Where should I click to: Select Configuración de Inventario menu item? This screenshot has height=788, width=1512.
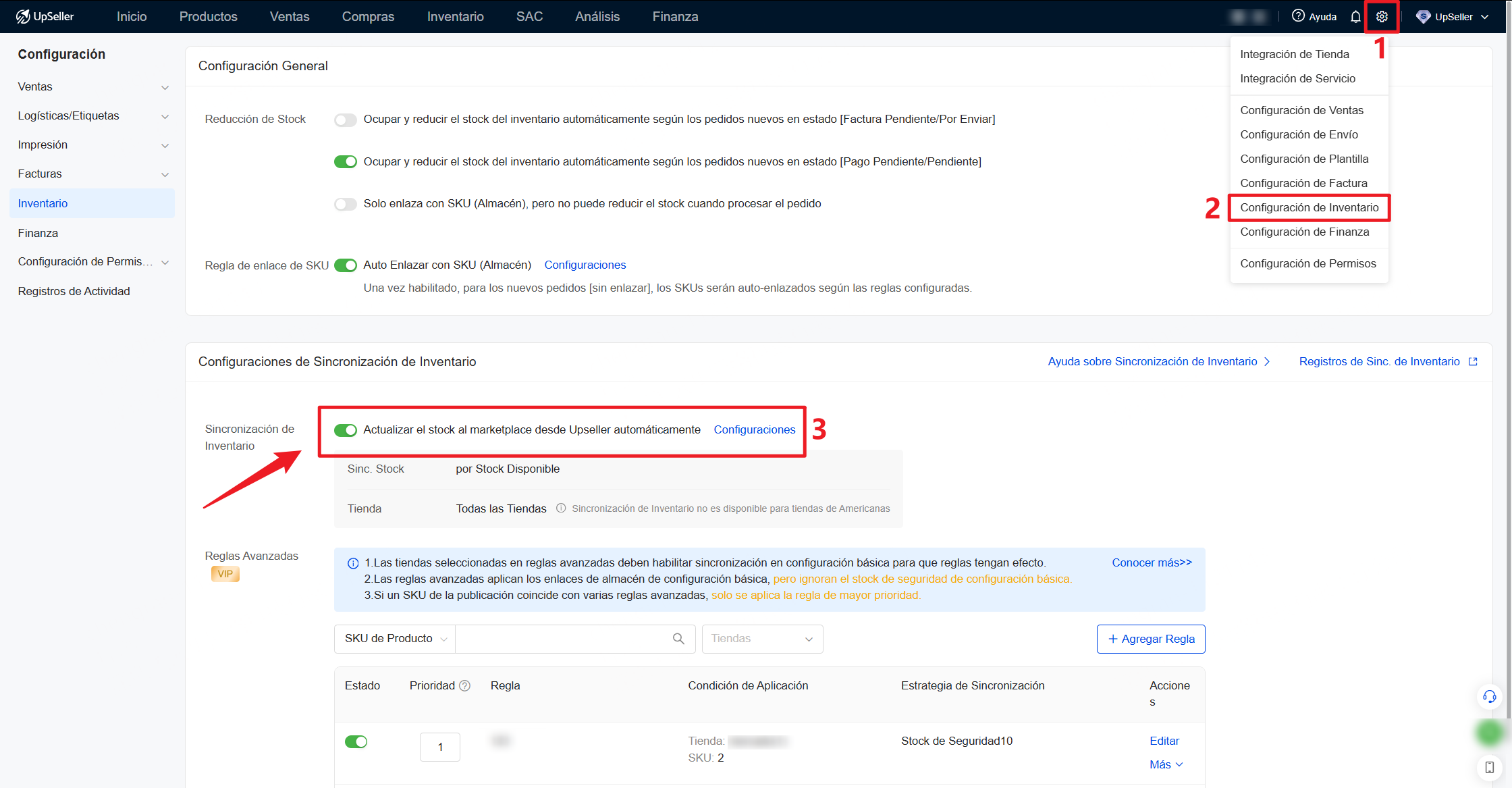(x=1309, y=207)
